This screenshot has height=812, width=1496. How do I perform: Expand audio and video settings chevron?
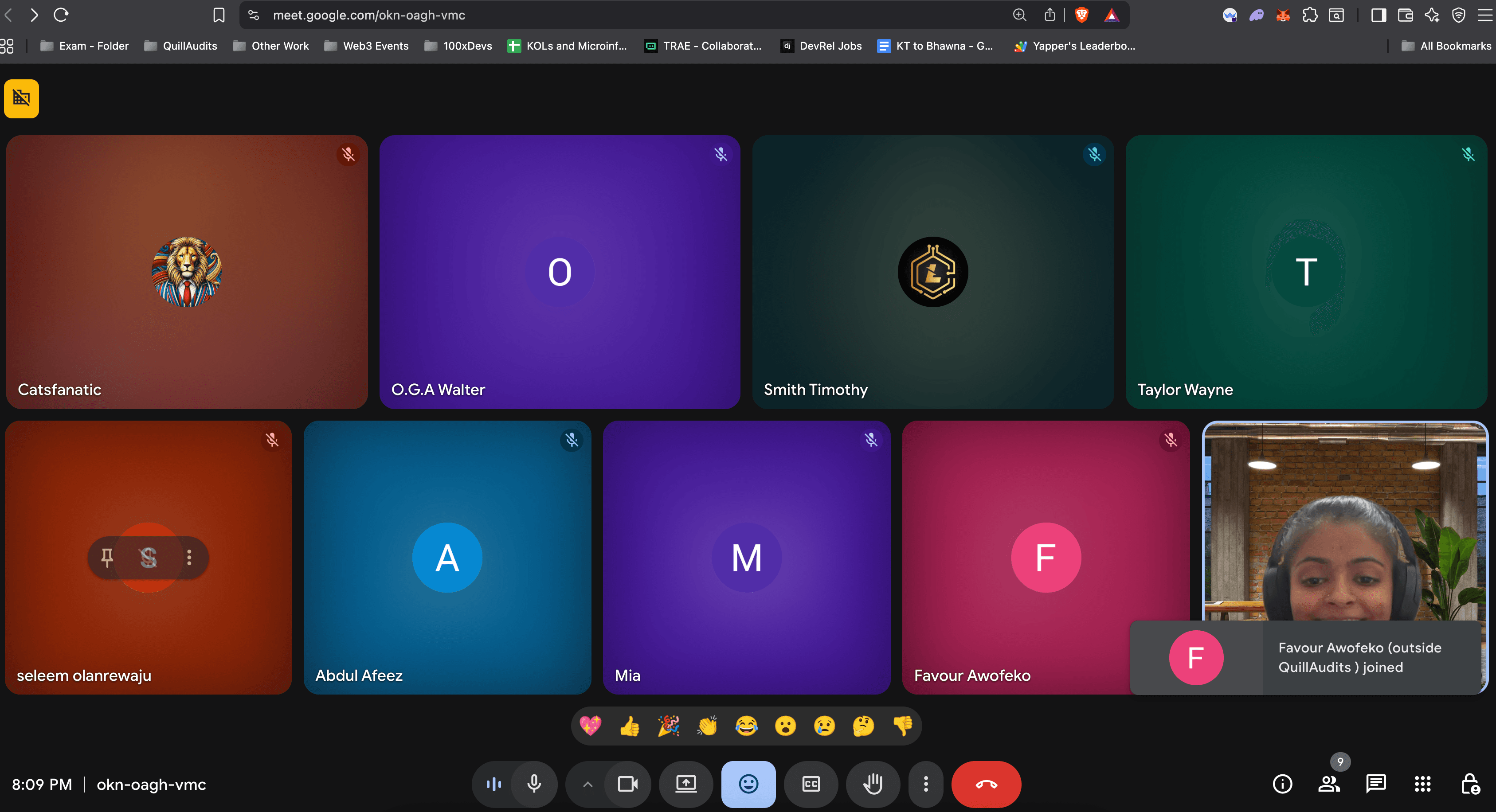point(587,784)
